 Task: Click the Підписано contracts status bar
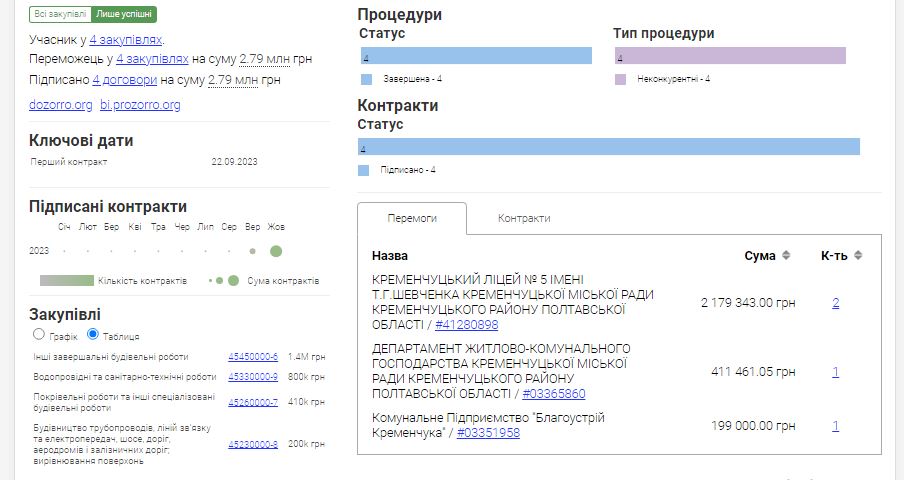tap(609, 147)
